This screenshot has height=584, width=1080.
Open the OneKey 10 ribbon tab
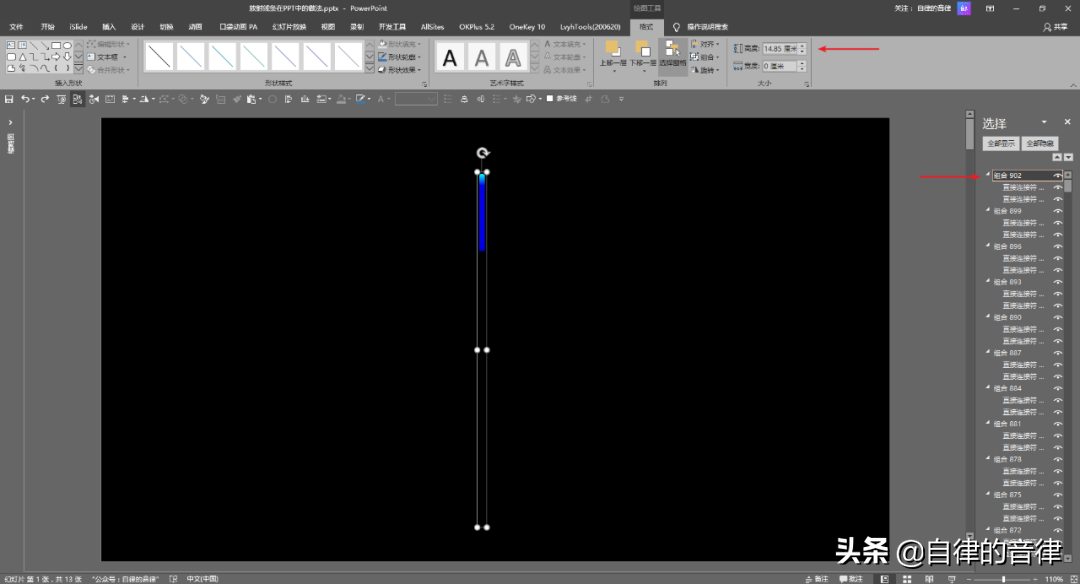(527, 27)
